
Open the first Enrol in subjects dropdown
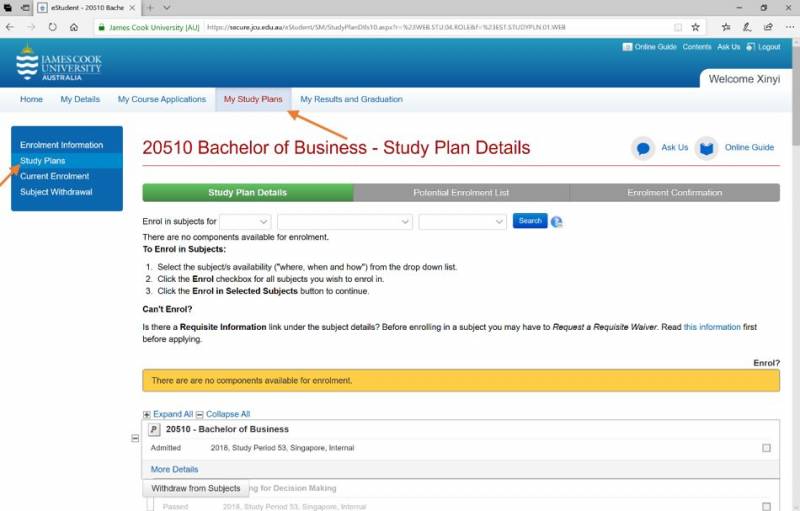point(245,221)
